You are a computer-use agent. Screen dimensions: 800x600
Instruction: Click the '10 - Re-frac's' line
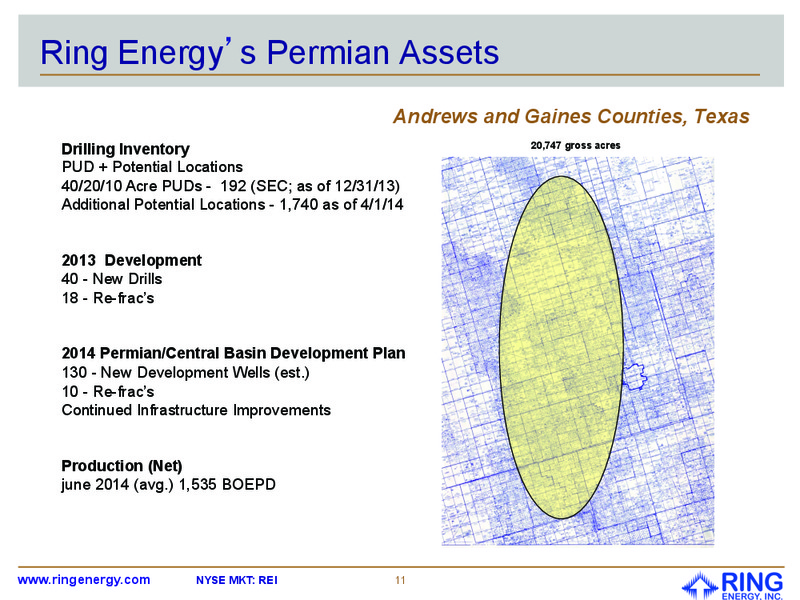[x=108, y=391]
